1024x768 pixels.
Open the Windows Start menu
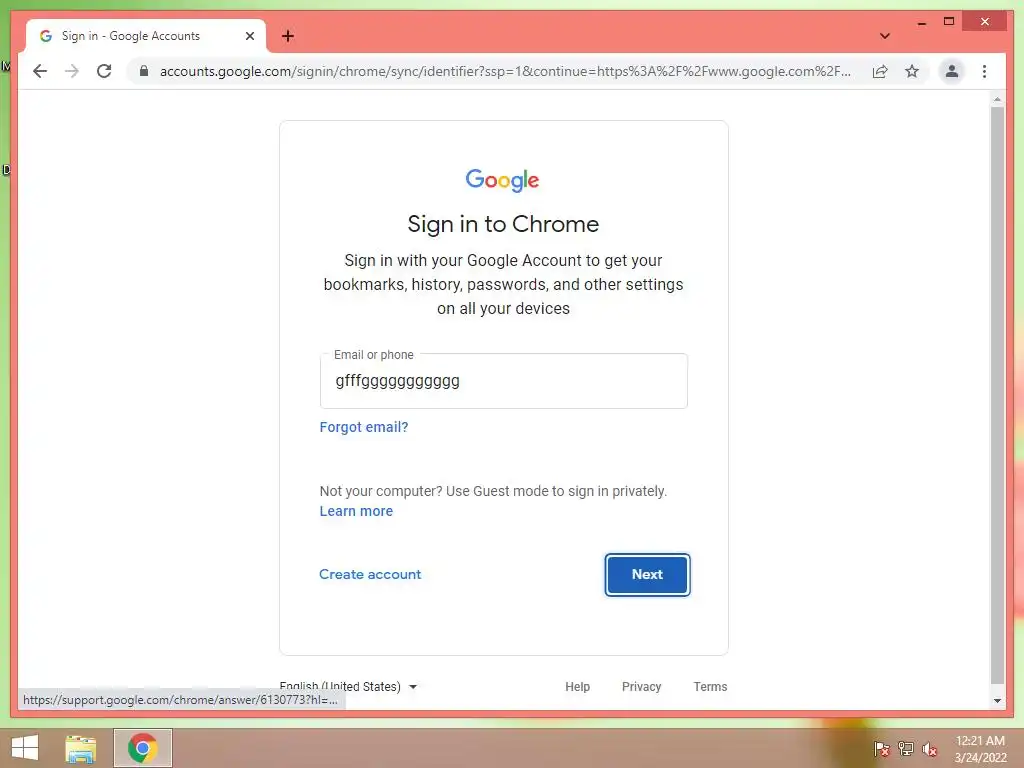click(x=25, y=748)
